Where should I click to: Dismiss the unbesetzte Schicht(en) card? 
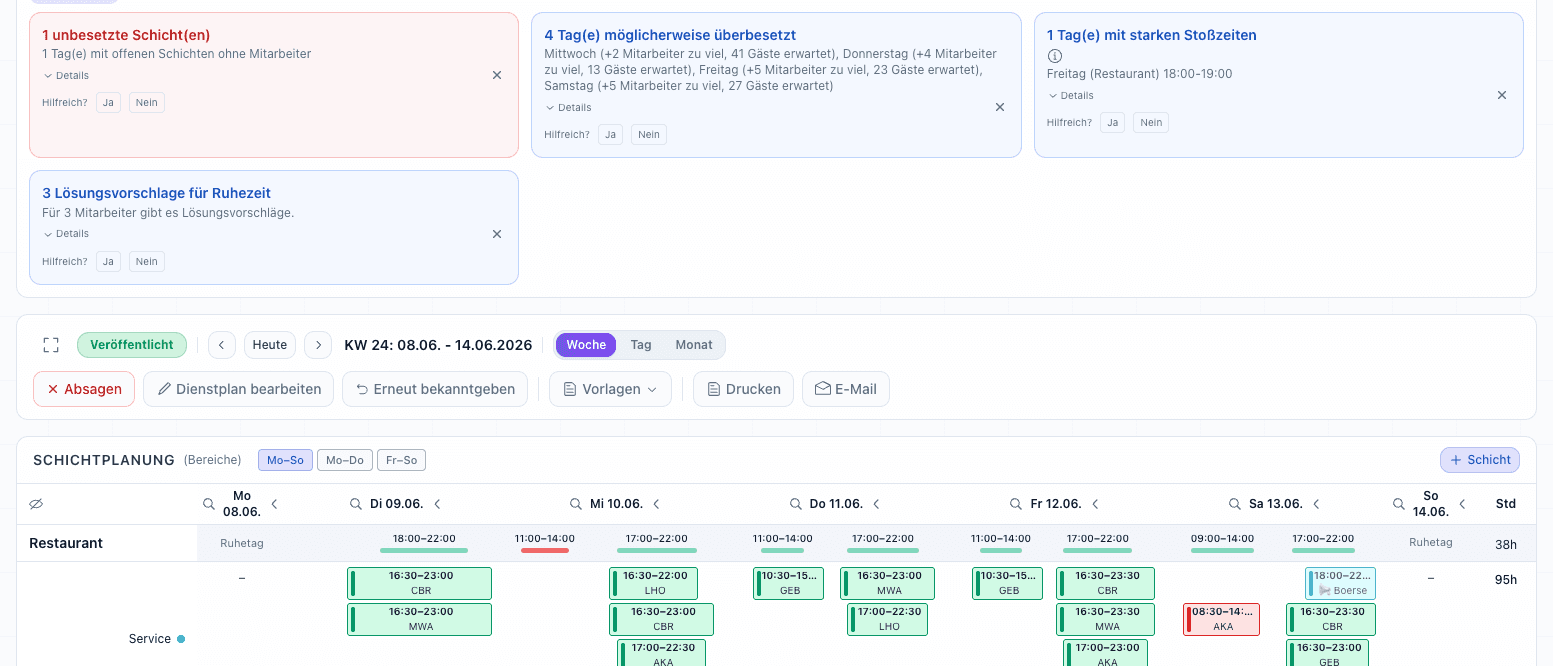tap(497, 75)
